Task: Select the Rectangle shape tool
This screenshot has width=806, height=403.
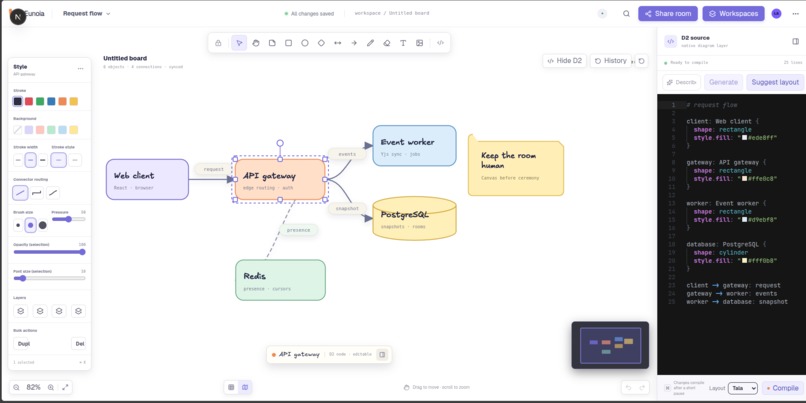Action: pyautogui.click(x=288, y=43)
